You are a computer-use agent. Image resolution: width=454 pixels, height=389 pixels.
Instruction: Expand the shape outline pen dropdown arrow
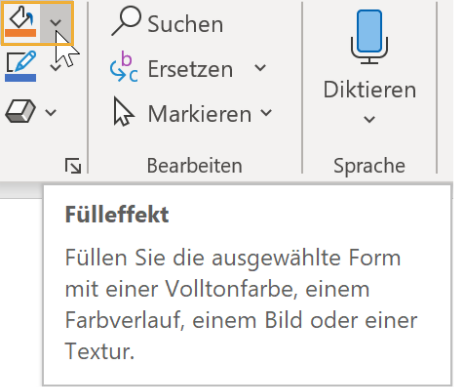[x=55, y=67]
